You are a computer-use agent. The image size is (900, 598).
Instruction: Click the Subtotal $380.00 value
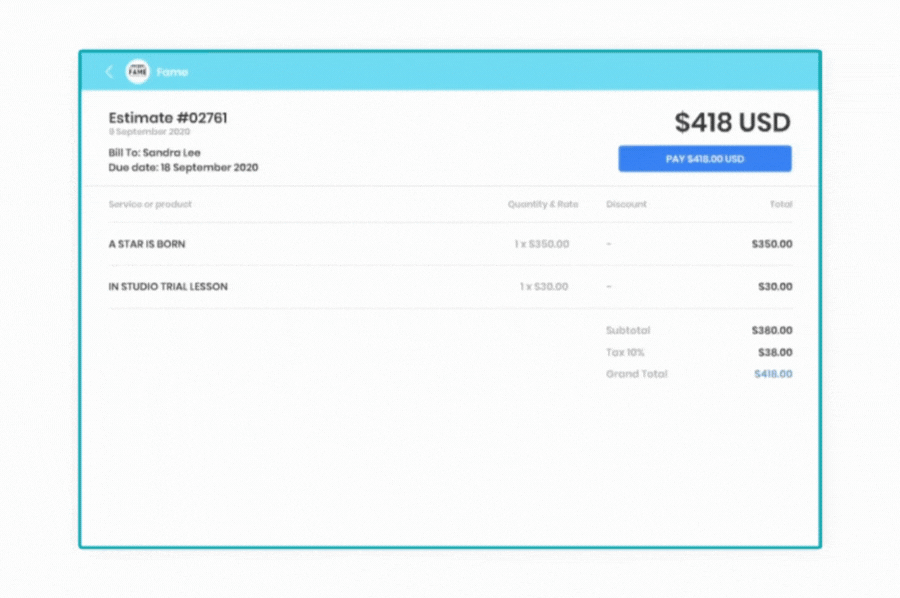[772, 330]
